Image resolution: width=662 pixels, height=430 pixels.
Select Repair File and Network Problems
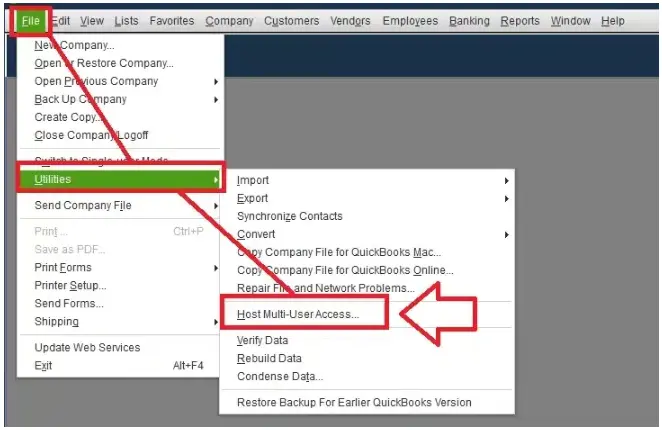point(366,288)
